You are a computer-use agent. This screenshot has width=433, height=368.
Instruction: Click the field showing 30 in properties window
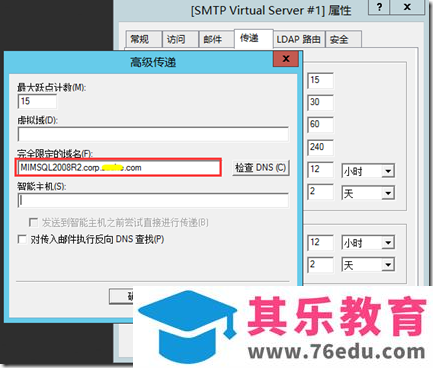click(320, 102)
